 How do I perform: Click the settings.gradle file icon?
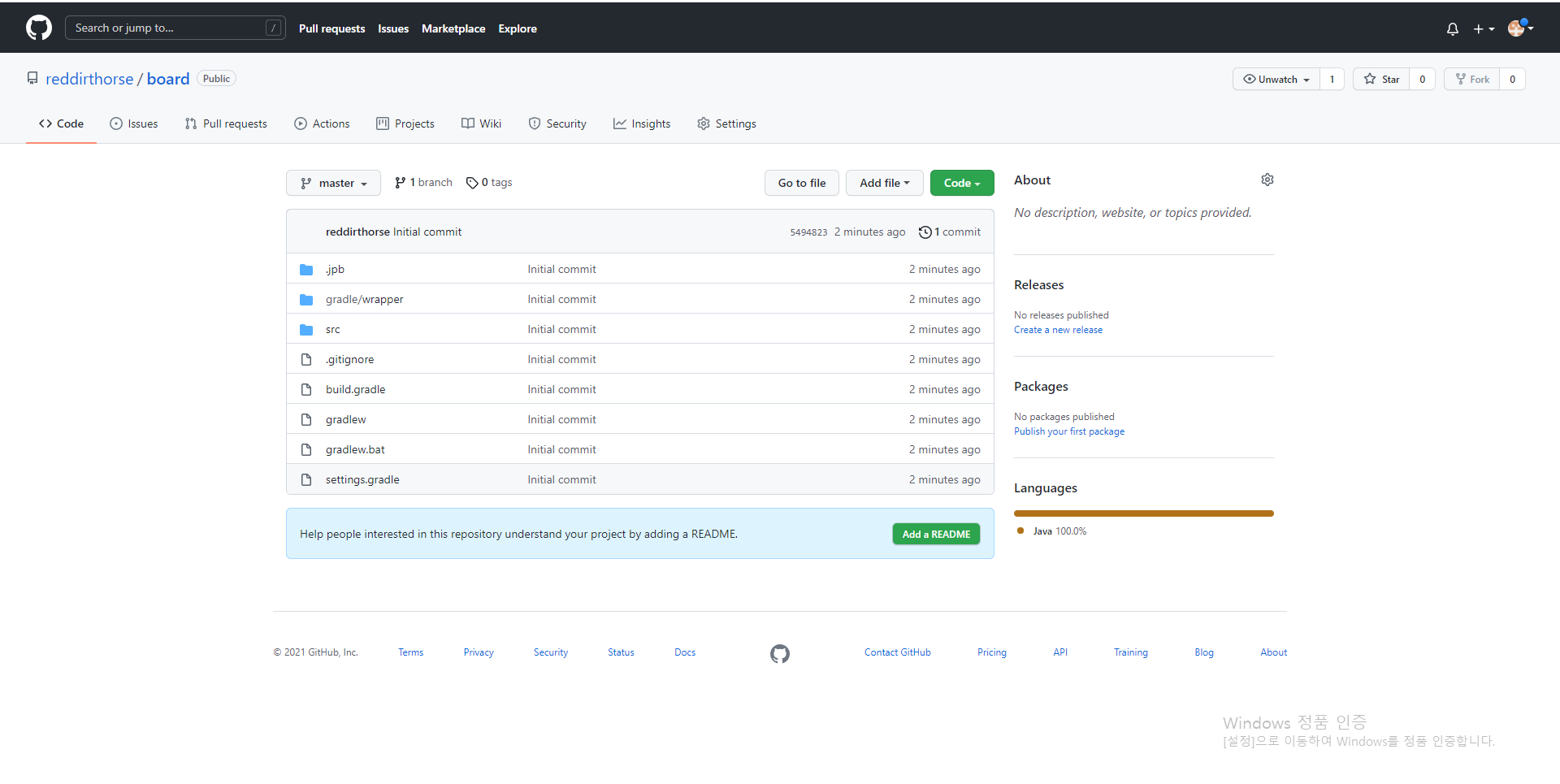point(306,480)
